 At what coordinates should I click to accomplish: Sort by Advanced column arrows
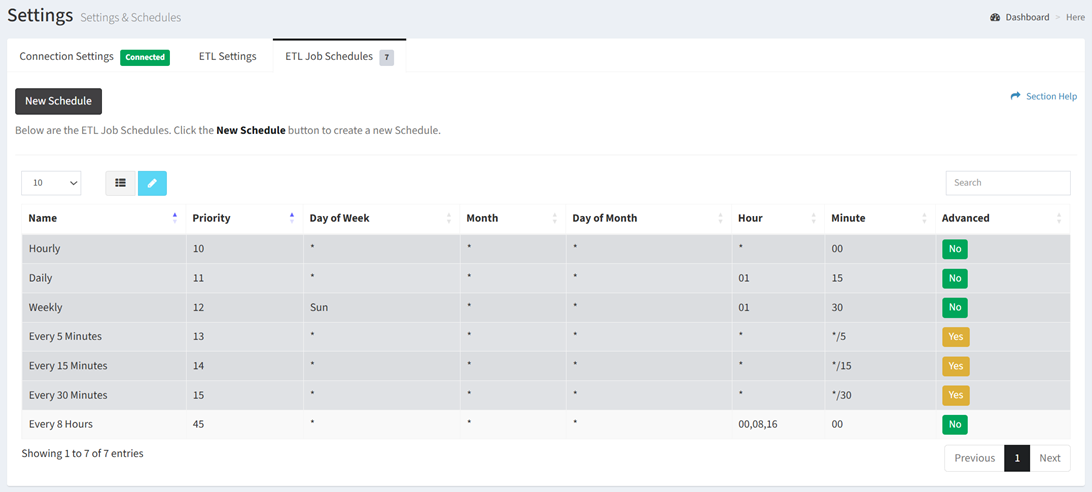pos(1059,218)
